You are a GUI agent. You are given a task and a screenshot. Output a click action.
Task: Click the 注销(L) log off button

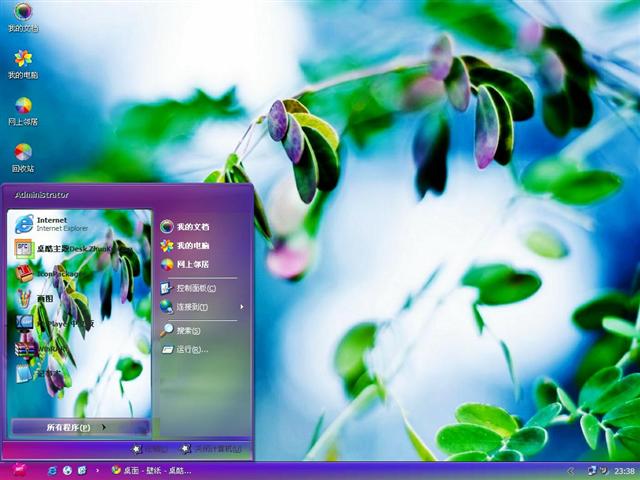click(150, 449)
